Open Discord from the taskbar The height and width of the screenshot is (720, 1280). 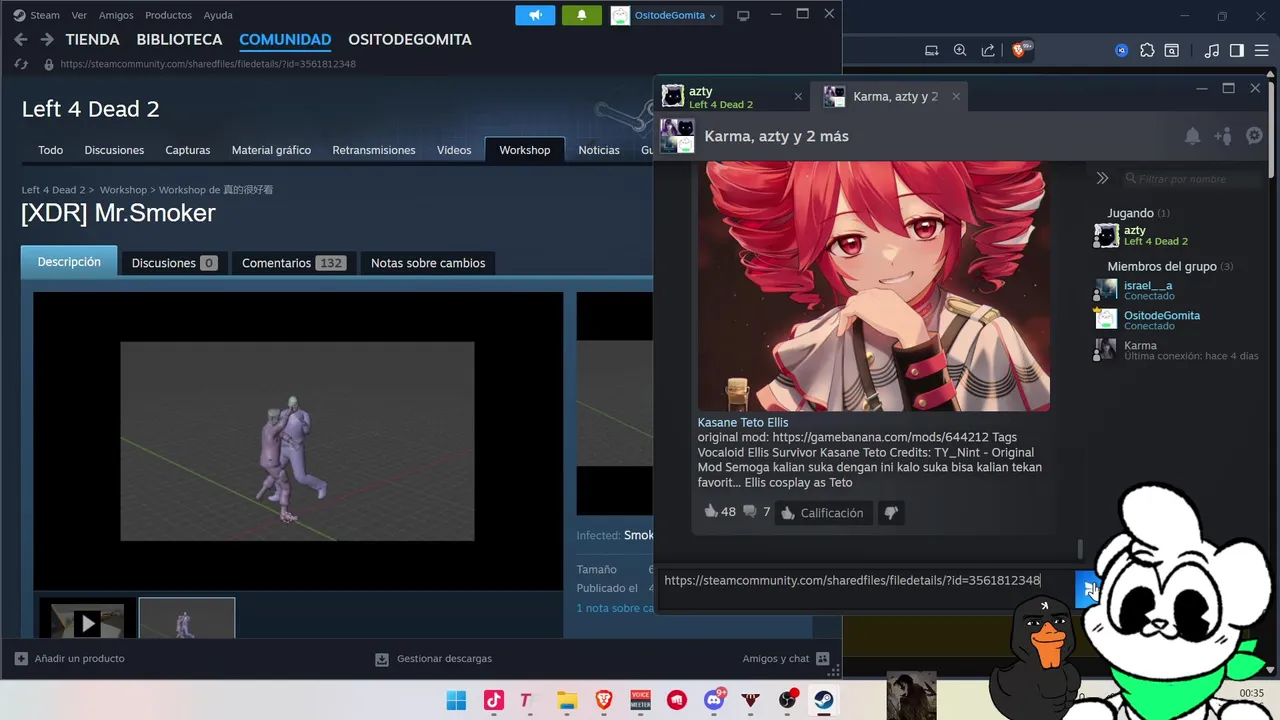(x=715, y=700)
